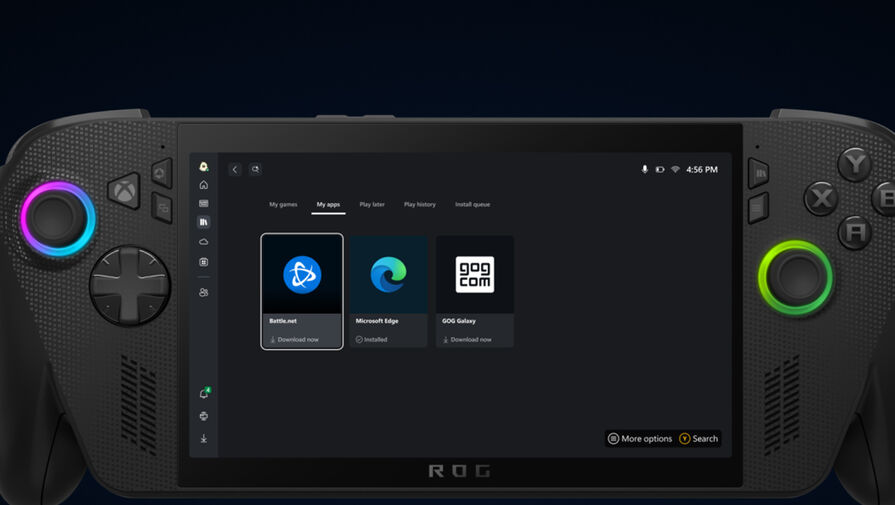Click the battery status icon
The height and width of the screenshot is (505, 895).
point(660,169)
